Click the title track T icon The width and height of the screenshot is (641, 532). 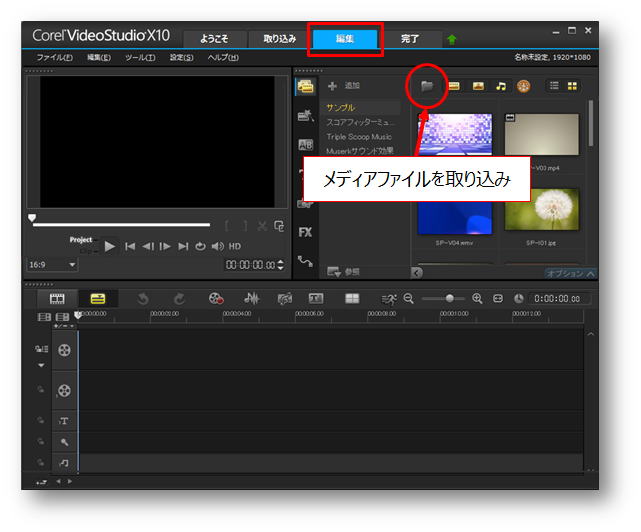point(64,421)
